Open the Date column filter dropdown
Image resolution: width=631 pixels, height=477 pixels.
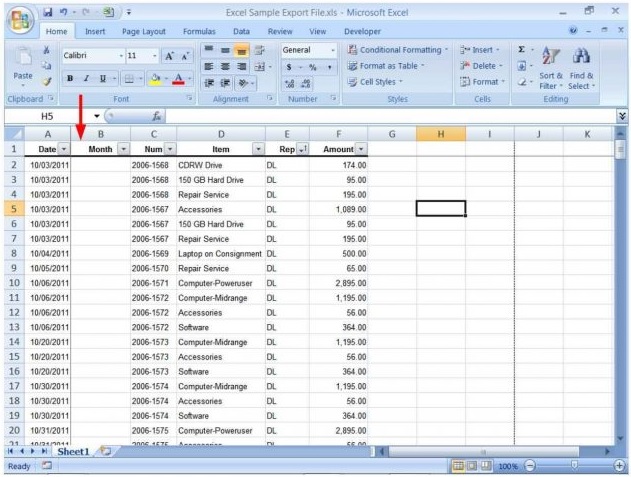(x=64, y=148)
